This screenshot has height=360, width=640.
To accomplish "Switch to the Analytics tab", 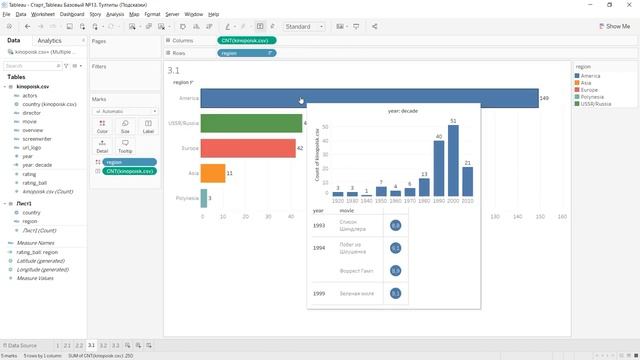I will coord(49,41).
